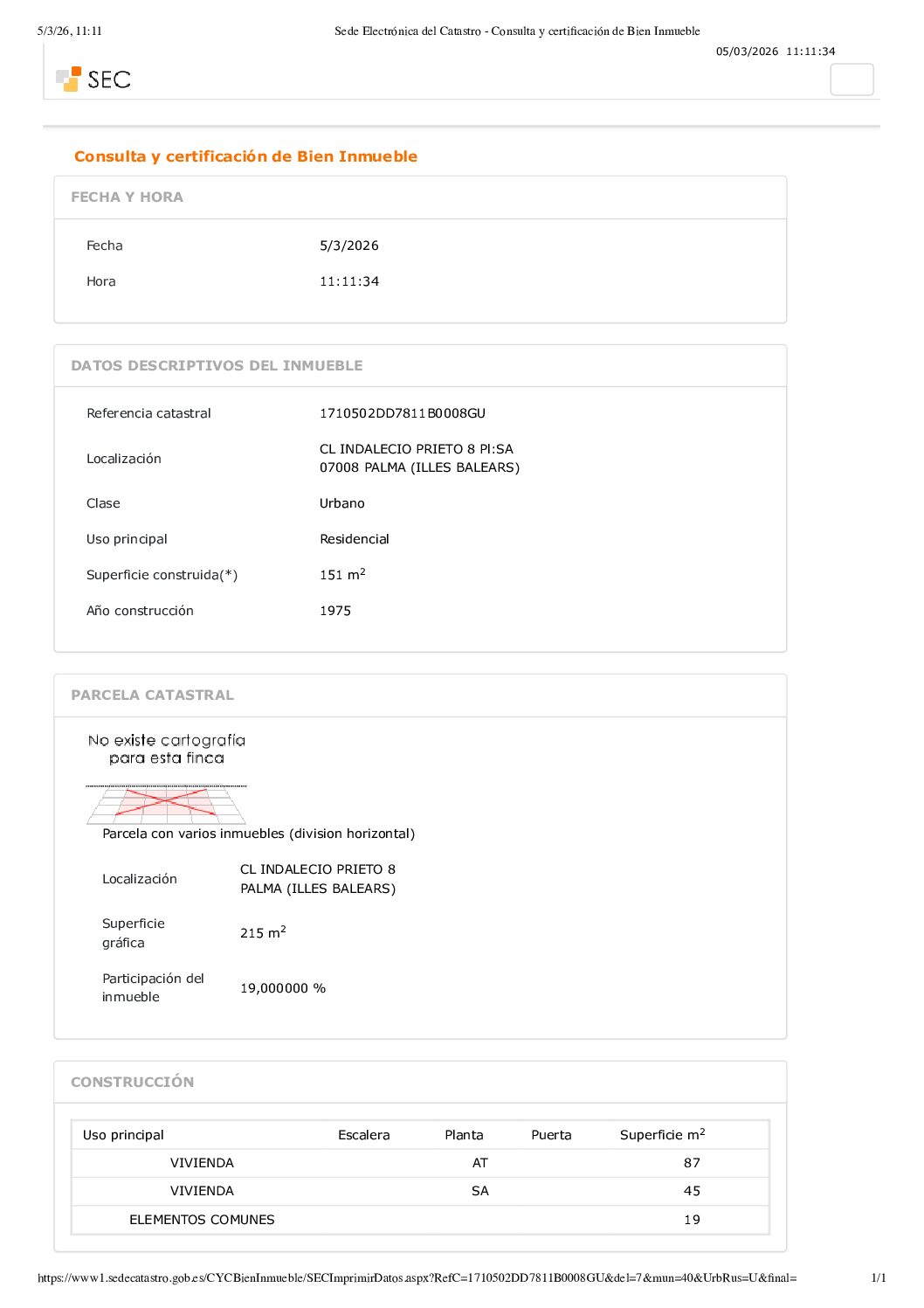This screenshot has height=1308, width=924.
Task: Click the 'Uso principal' table column header
Action: click(x=123, y=1135)
